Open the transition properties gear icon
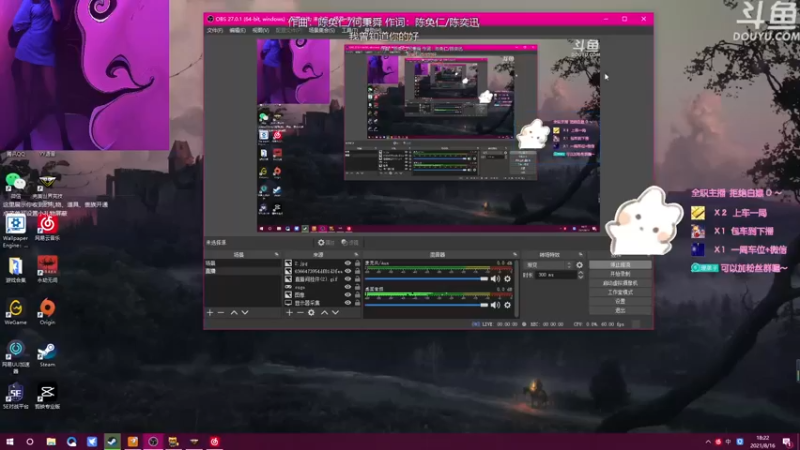The image size is (800, 450). 579,265
